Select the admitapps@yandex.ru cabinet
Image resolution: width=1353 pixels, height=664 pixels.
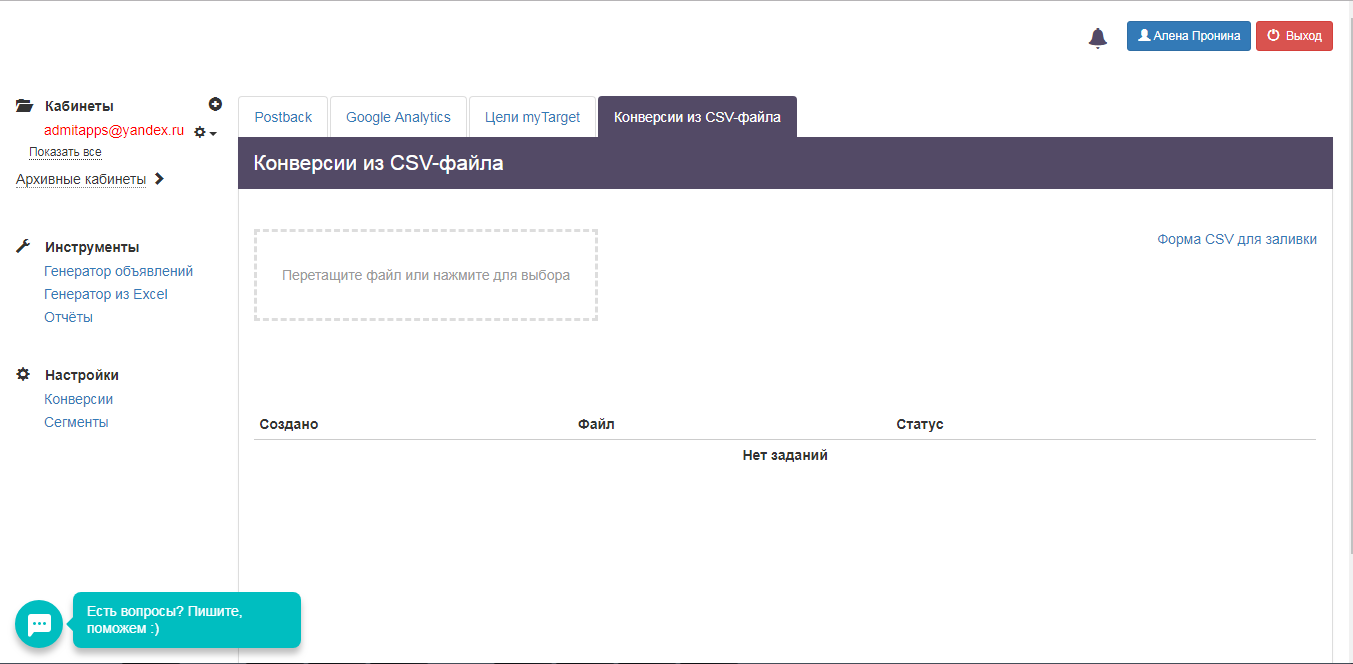114,130
